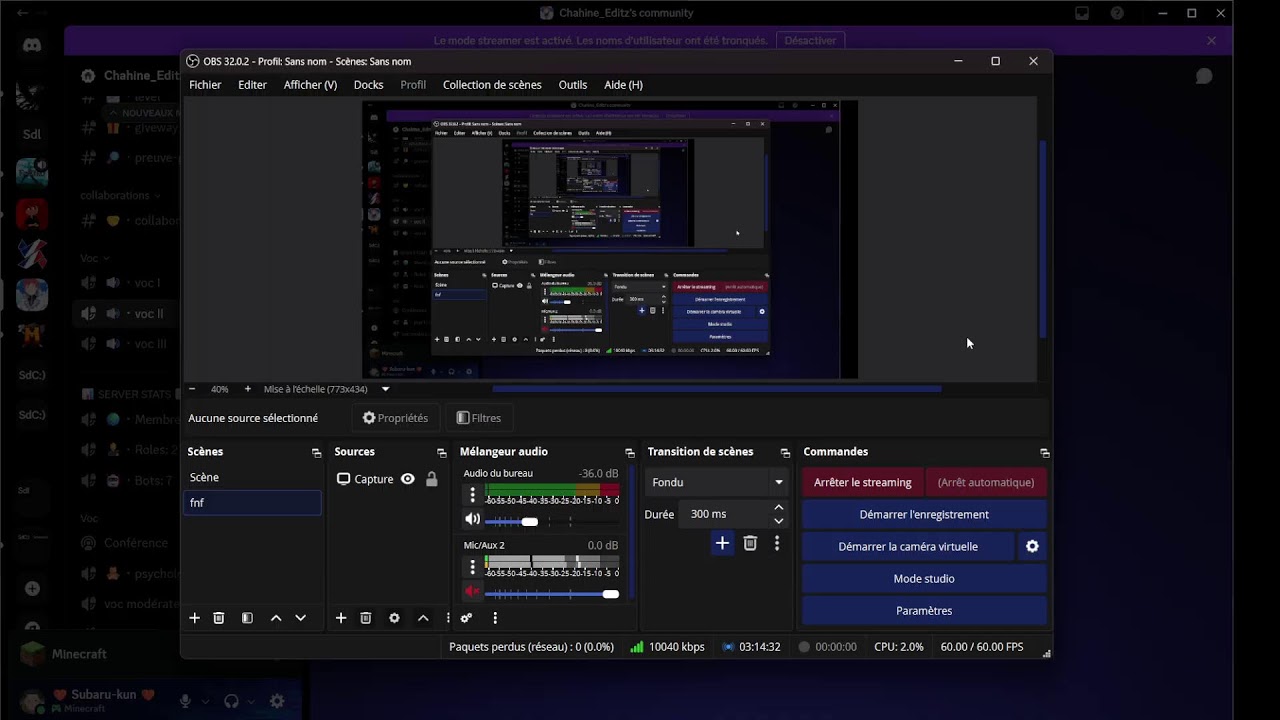Open the Editer menu
Screen dimensions: 1280x720
pyautogui.click(x=252, y=85)
